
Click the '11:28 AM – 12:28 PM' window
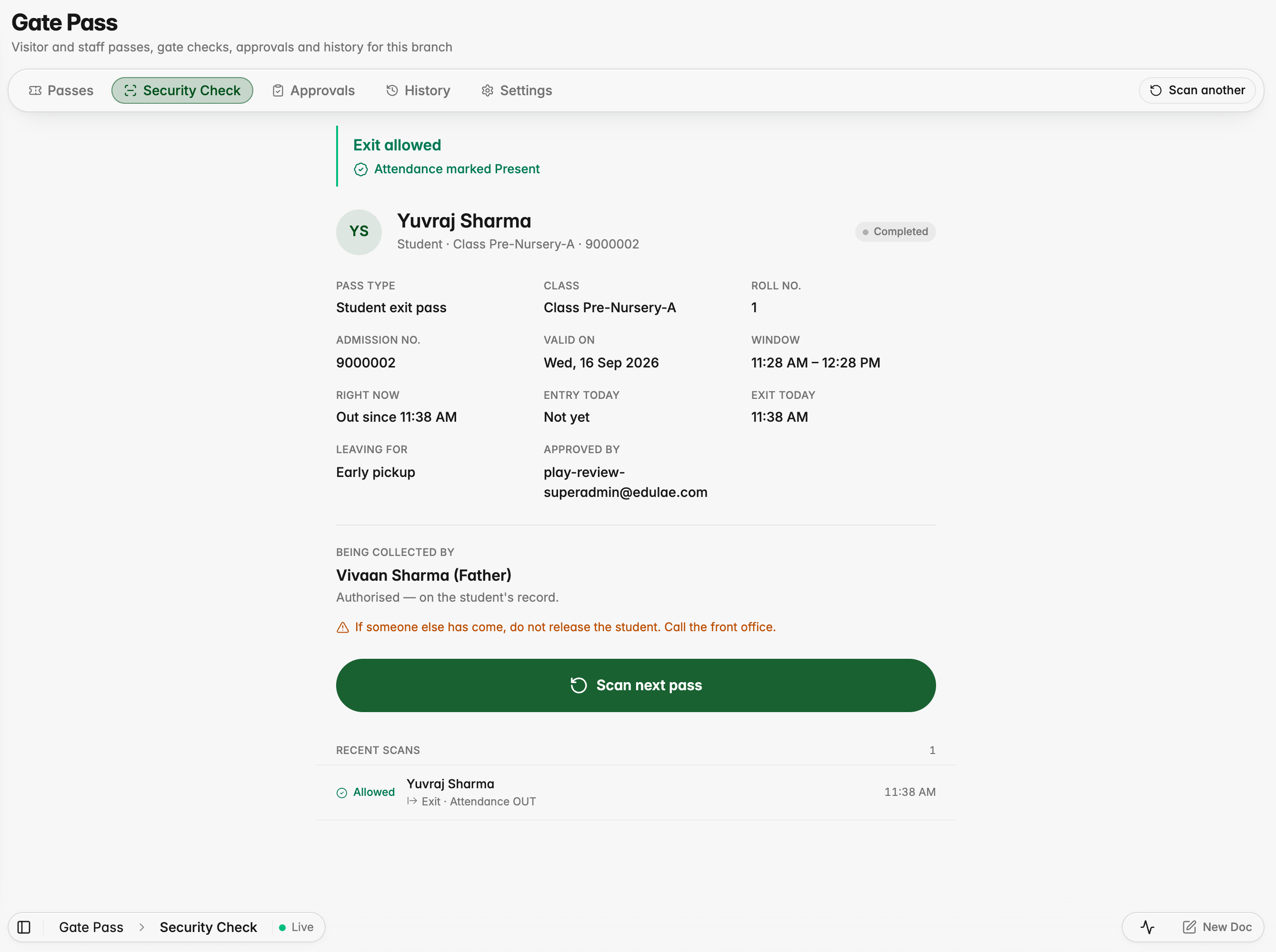pyautogui.click(x=816, y=363)
